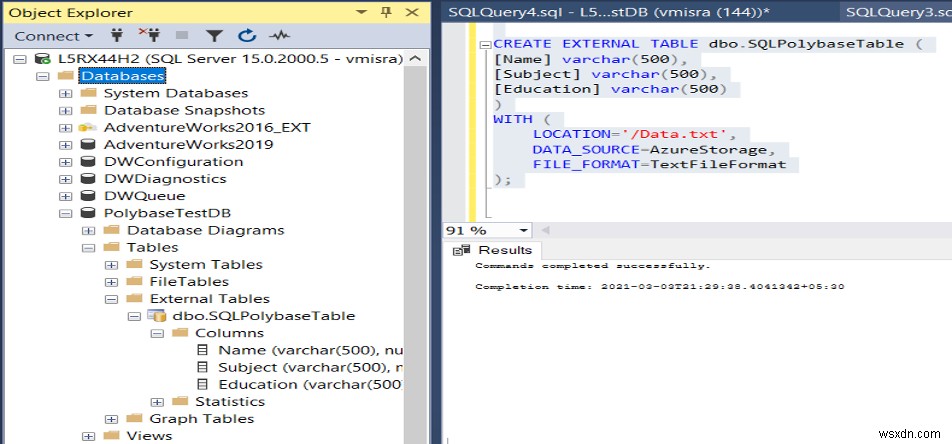Click the Filter funnel icon
This screenshot has width=952, height=444.
point(214,36)
